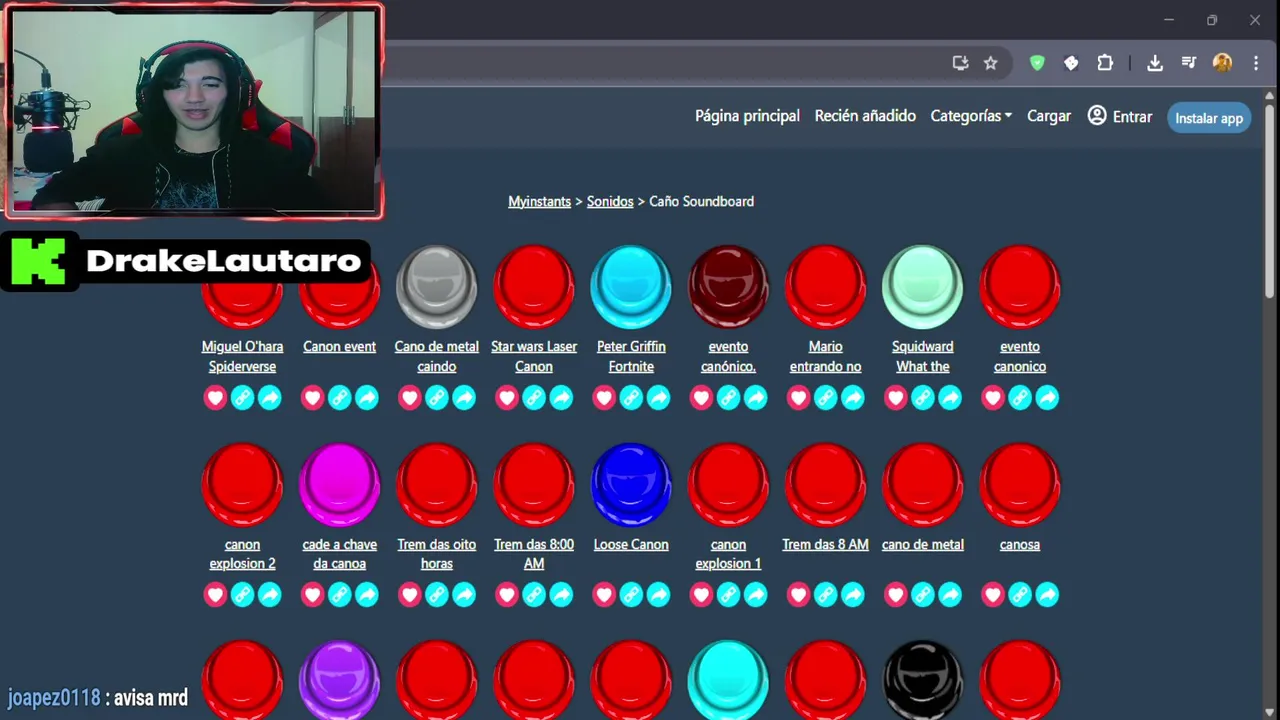Play the Squidward What the mint button
1280x720 pixels.
point(922,287)
